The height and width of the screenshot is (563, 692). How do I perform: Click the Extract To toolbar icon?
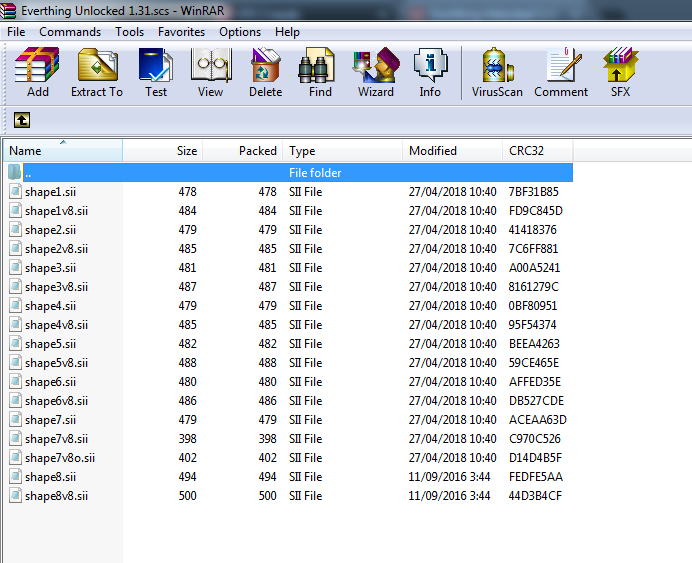pyautogui.click(x=98, y=65)
